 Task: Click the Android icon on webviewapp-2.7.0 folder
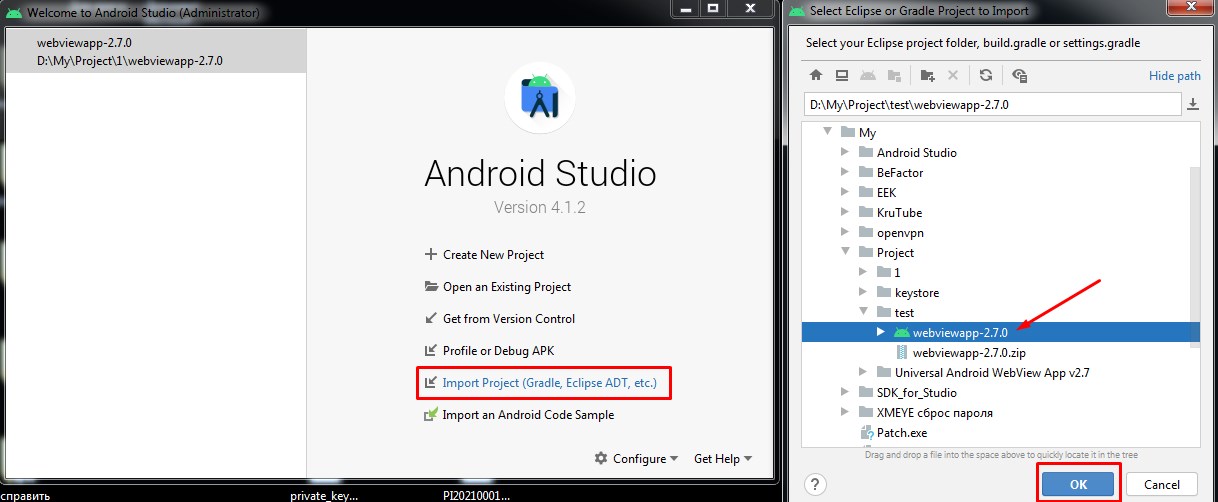[x=902, y=332]
